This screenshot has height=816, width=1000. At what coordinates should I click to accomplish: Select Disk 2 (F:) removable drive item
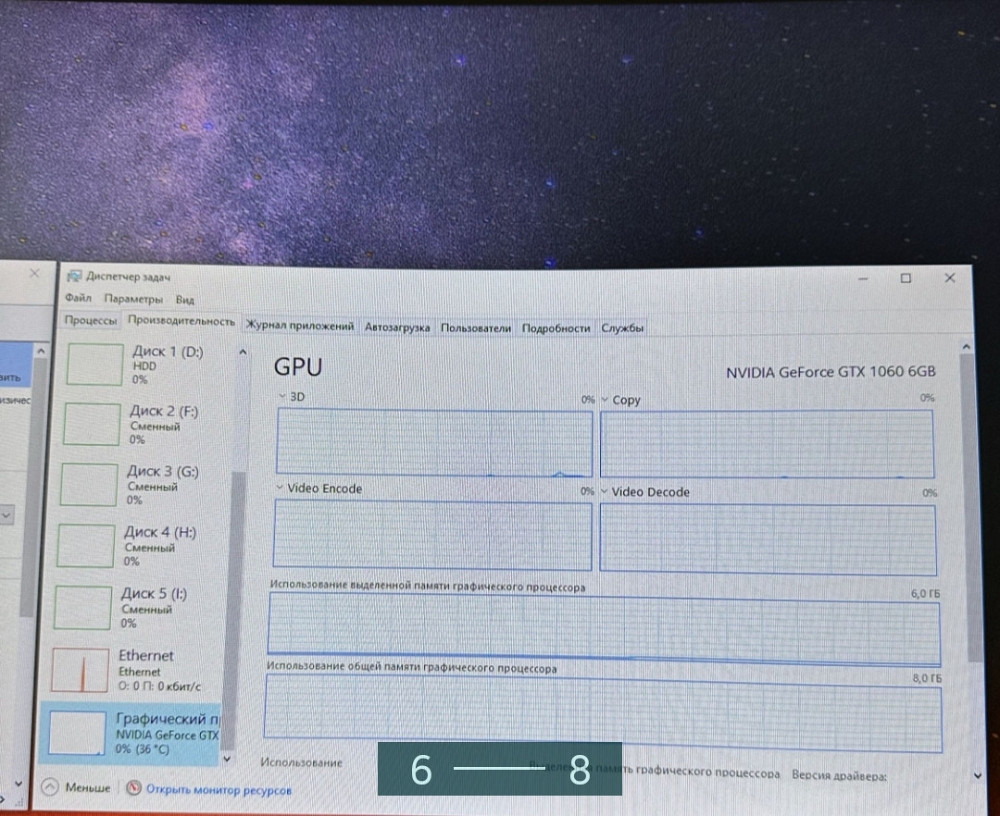point(93,424)
